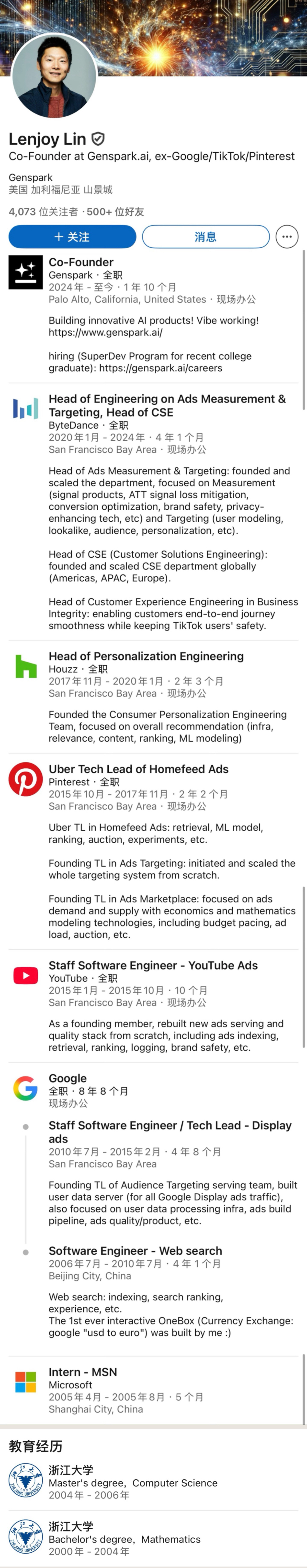Click the Houzz logo icon

(x=25, y=666)
